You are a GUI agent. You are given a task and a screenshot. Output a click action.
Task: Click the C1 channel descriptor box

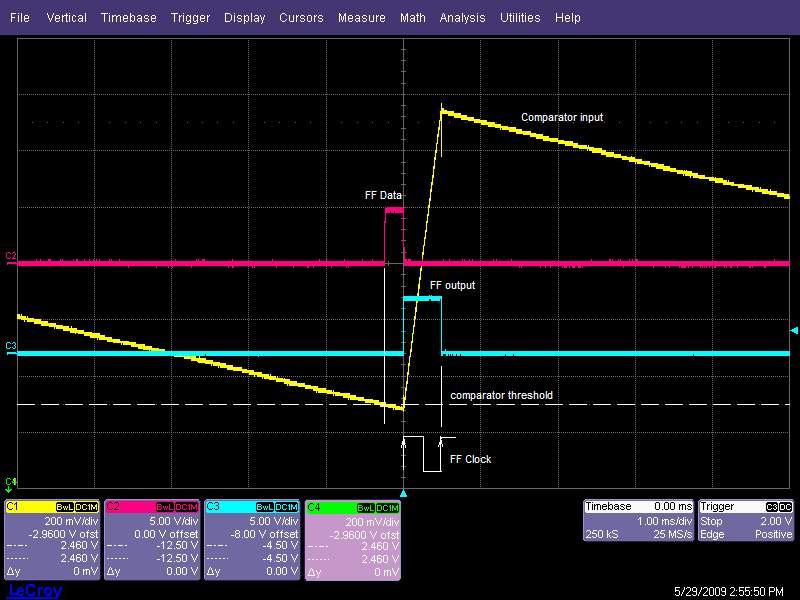click(x=52, y=540)
